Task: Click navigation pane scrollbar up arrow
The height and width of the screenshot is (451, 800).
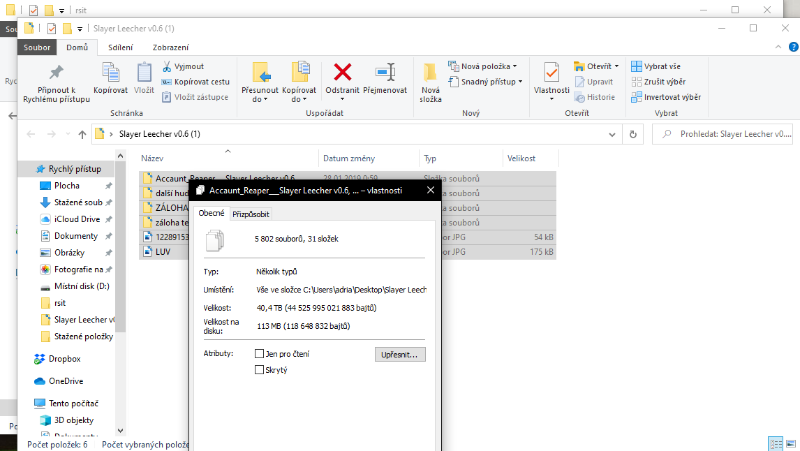Action: tap(120, 156)
